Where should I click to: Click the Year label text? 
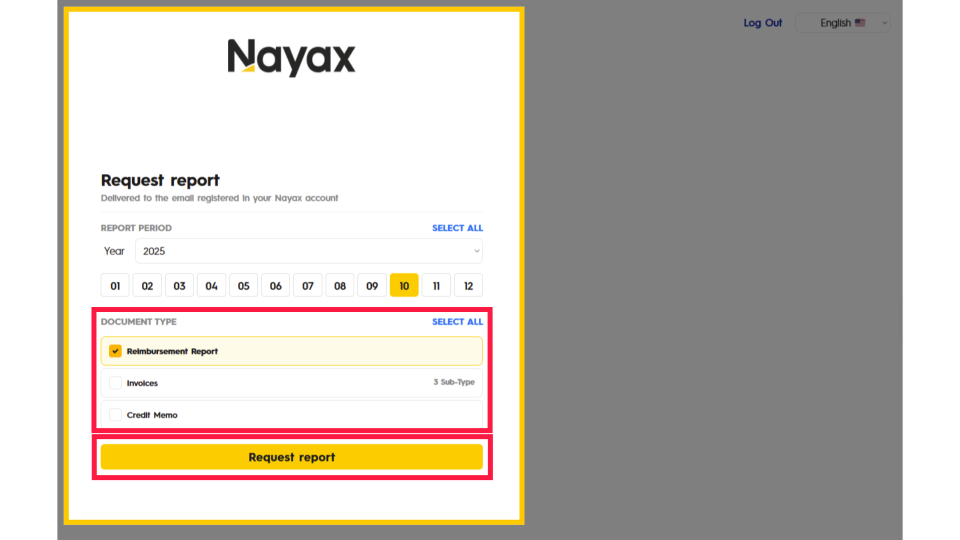[x=114, y=251]
